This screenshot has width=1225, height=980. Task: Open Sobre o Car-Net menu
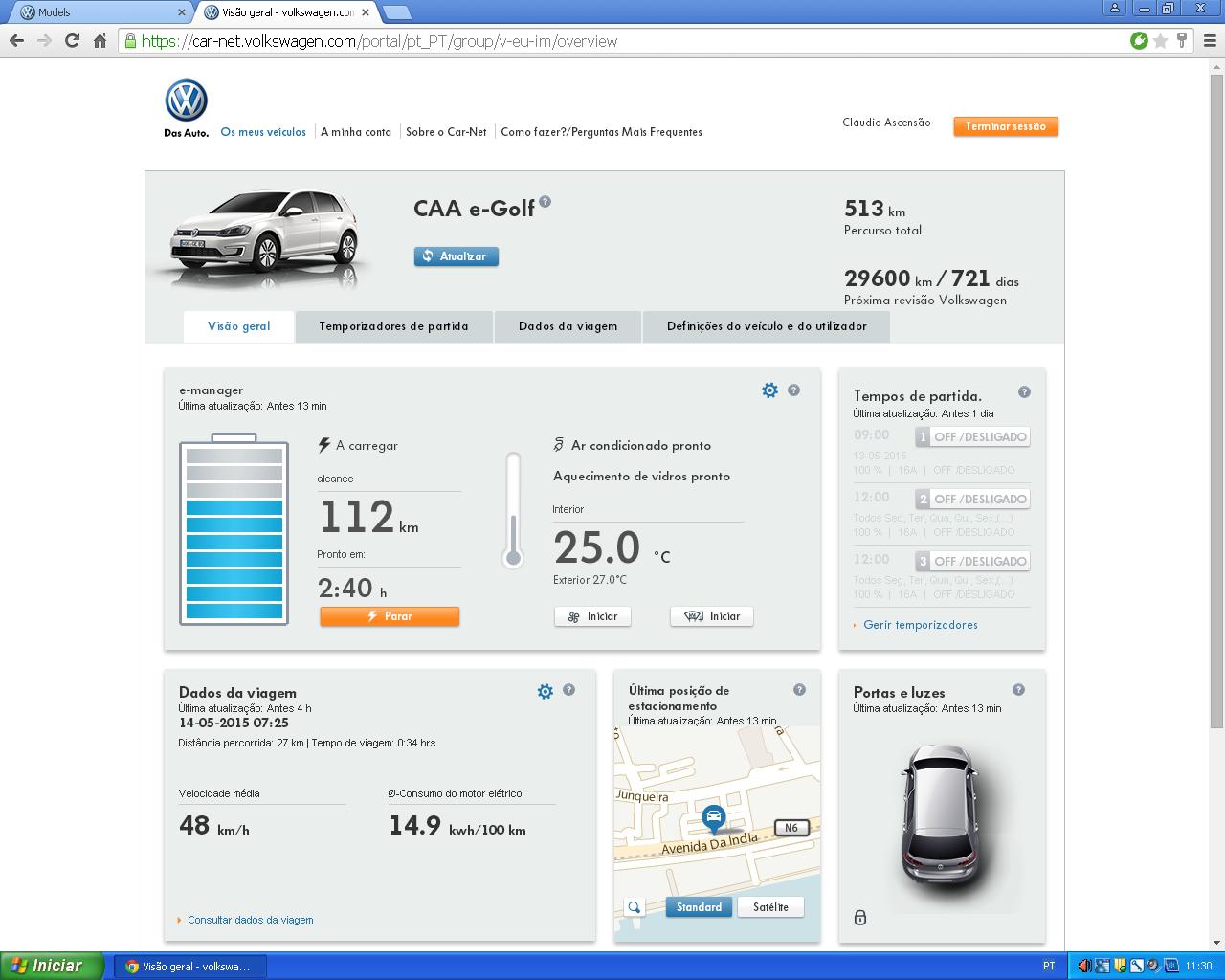point(446,132)
